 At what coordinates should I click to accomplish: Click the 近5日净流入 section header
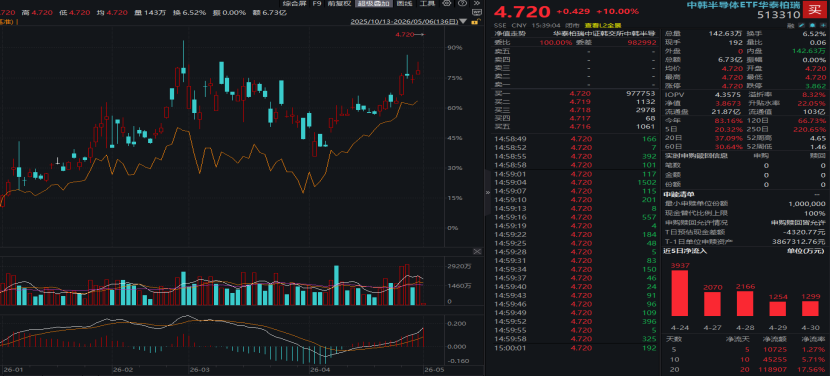(x=685, y=250)
